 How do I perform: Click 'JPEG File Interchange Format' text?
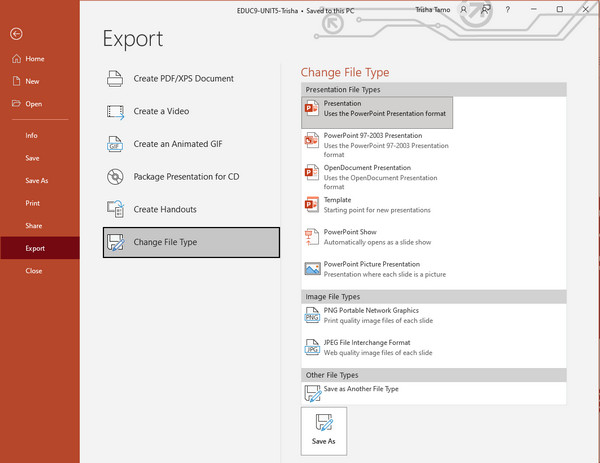pos(367,342)
